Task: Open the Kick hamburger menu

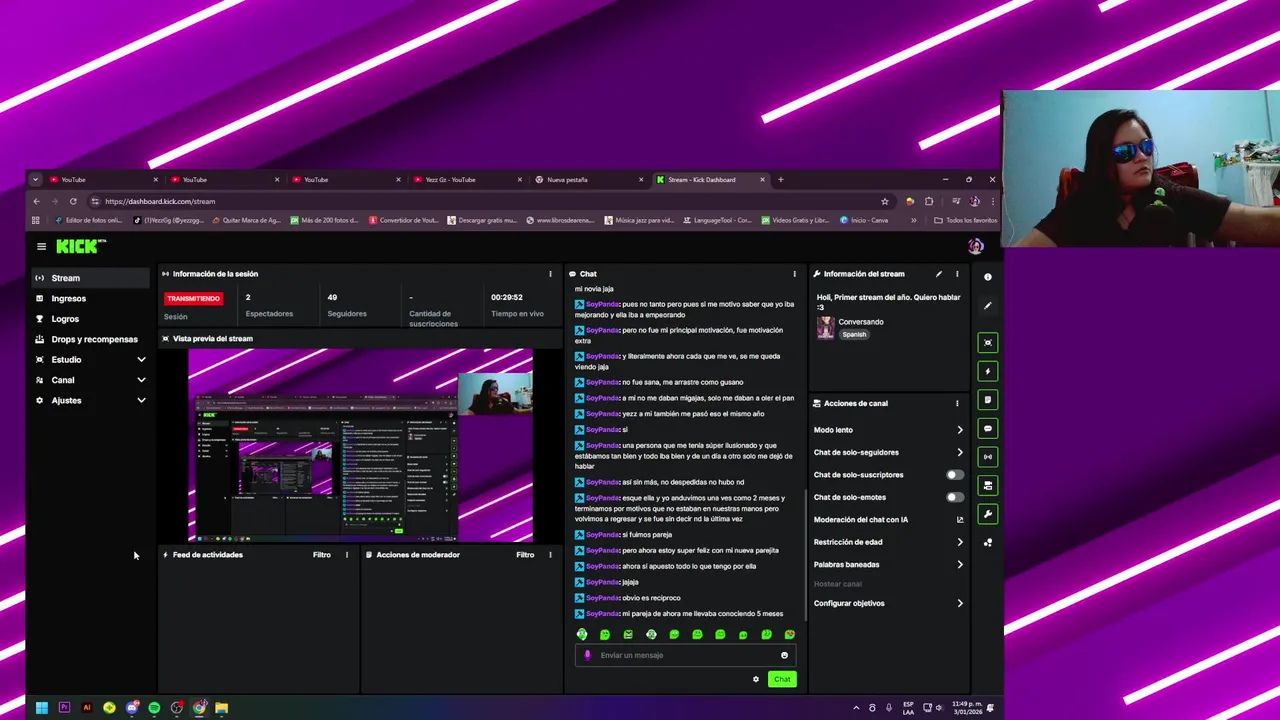Action: [41, 246]
